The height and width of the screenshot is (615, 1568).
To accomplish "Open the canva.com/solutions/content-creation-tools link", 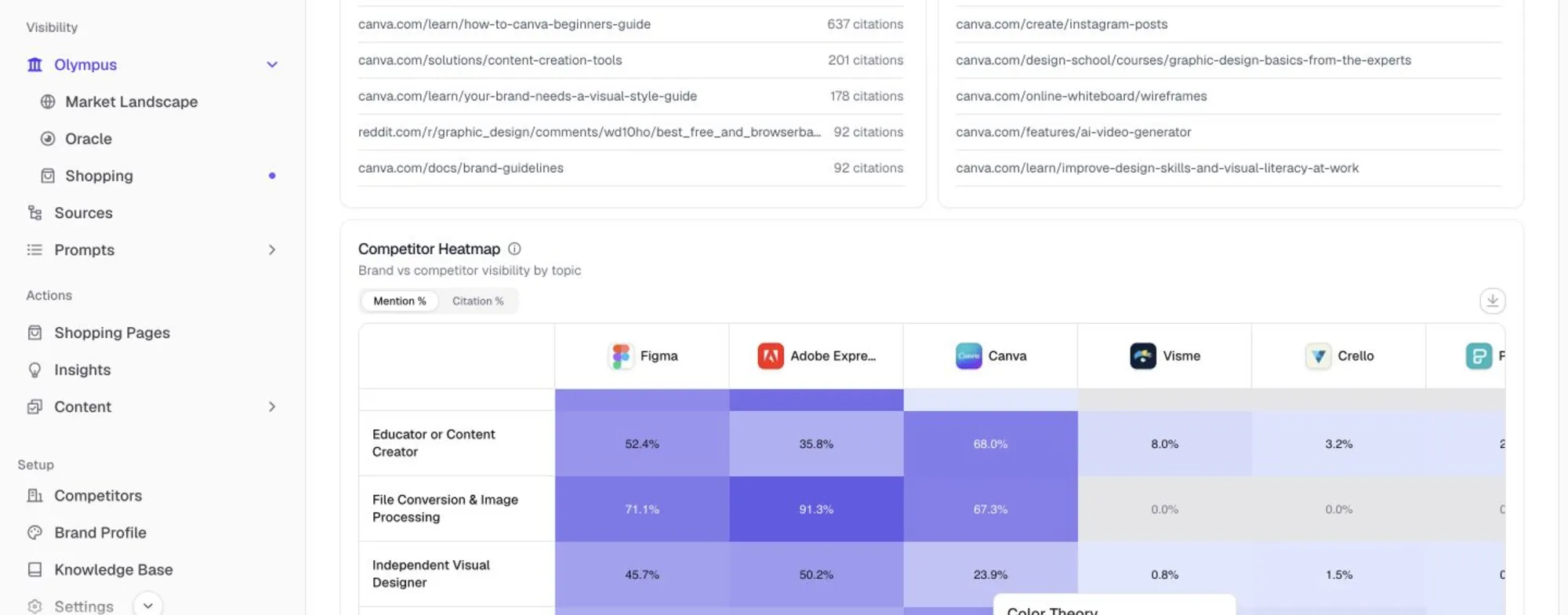I will tap(490, 60).
